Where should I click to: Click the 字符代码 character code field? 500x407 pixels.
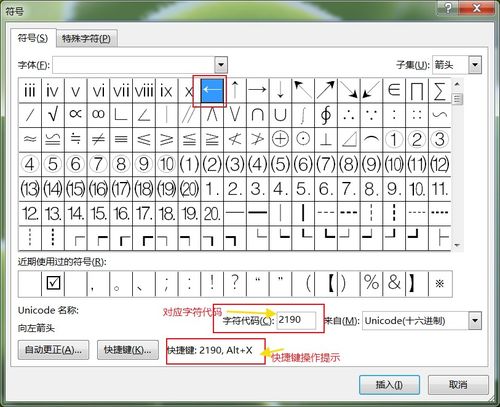[x=296, y=320]
